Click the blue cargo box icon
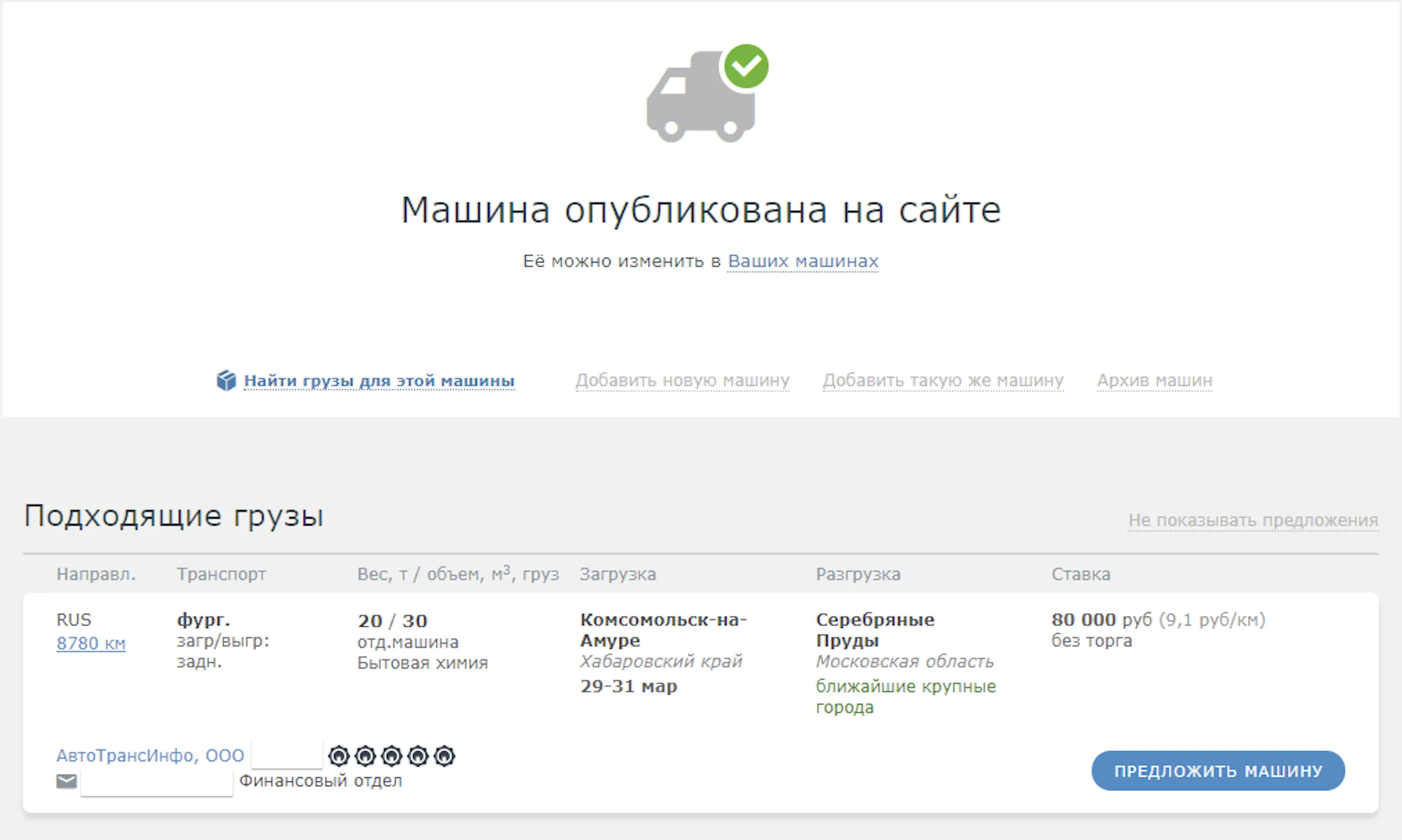Image resolution: width=1402 pixels, height=840 pixels. pos(226,380)
